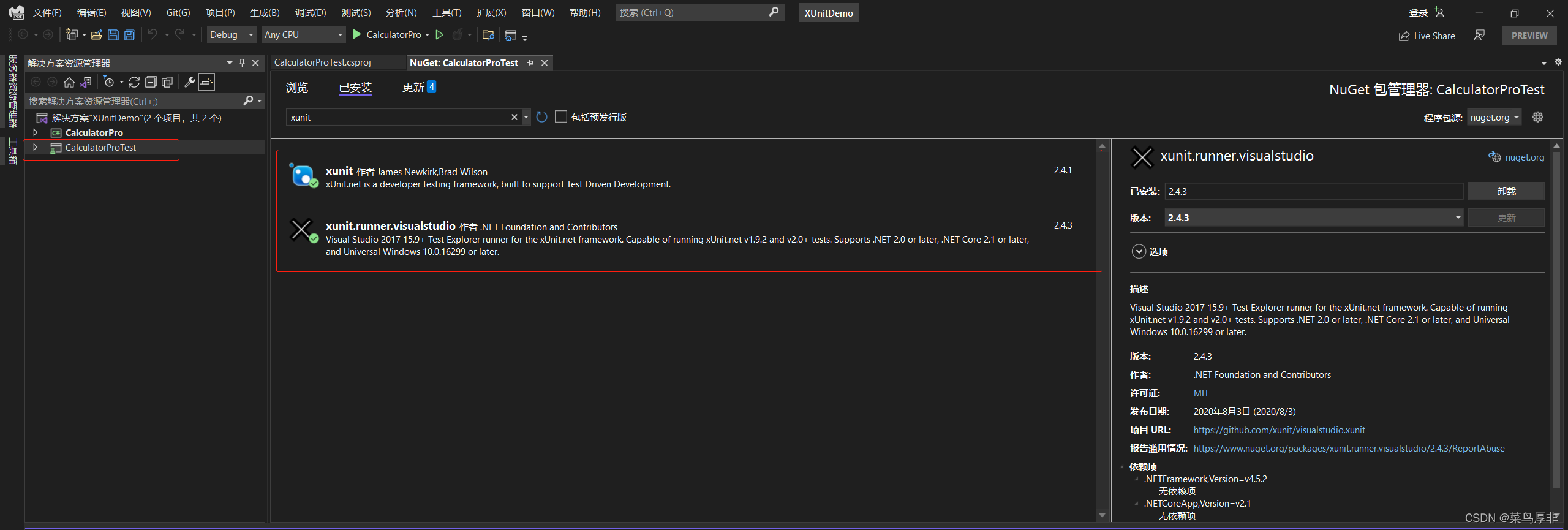Click the Solution Explorer search magnifier icon

248,100
